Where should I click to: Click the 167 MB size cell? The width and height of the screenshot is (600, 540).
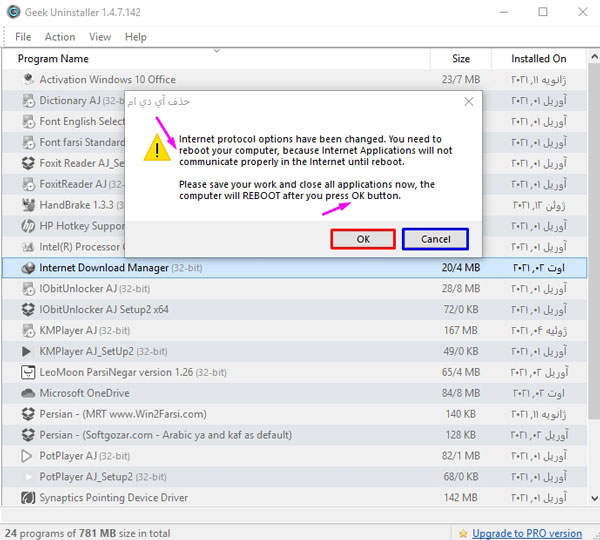pos(460,330)
